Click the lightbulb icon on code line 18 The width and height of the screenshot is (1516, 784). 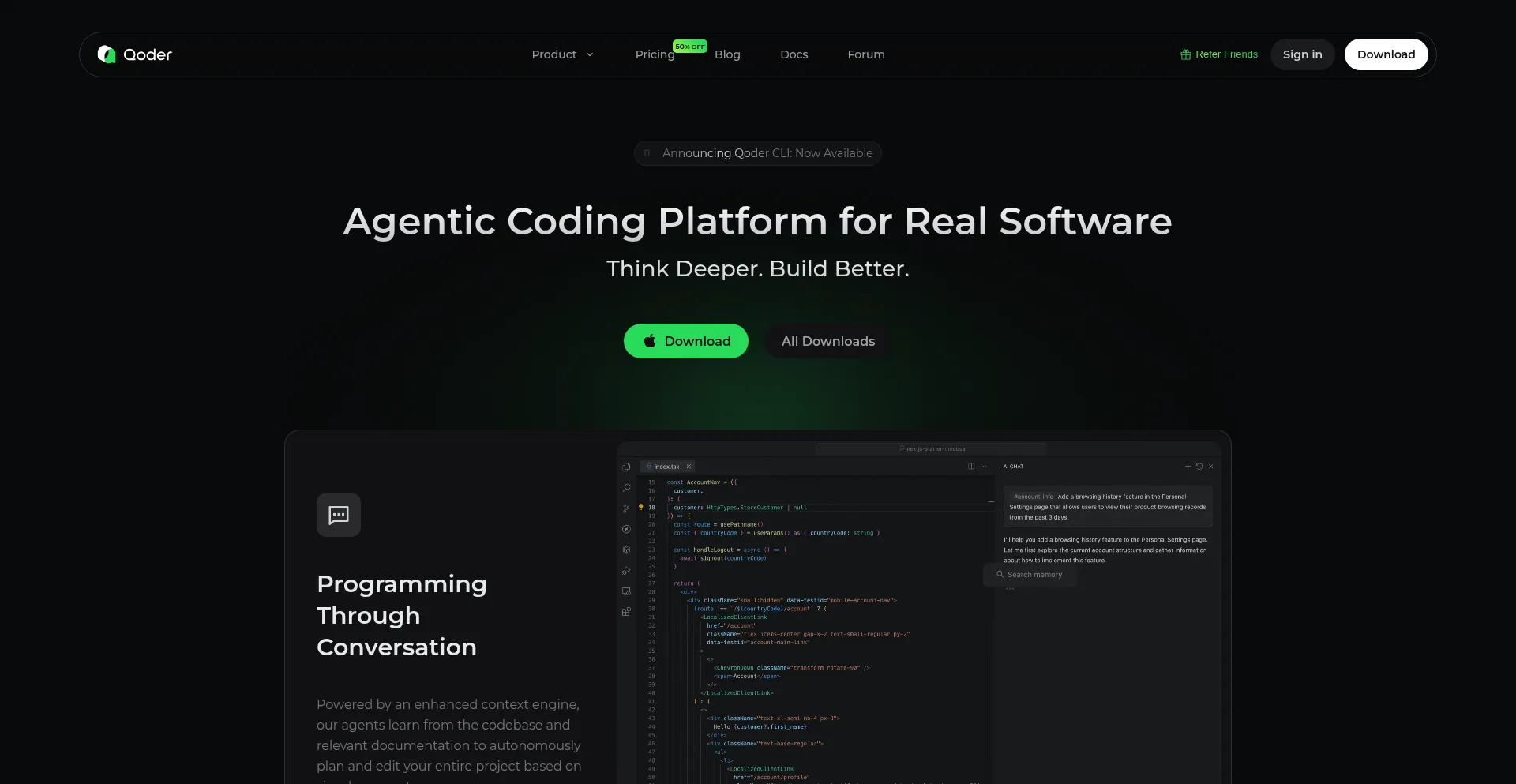pyautogui.click(x=640, y=507)
